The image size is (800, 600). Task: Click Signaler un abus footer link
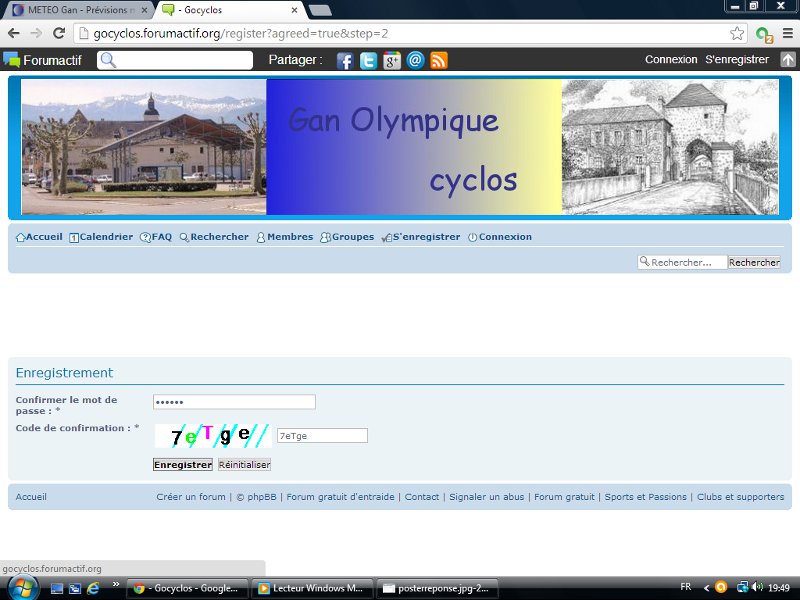tap(487, 497)
